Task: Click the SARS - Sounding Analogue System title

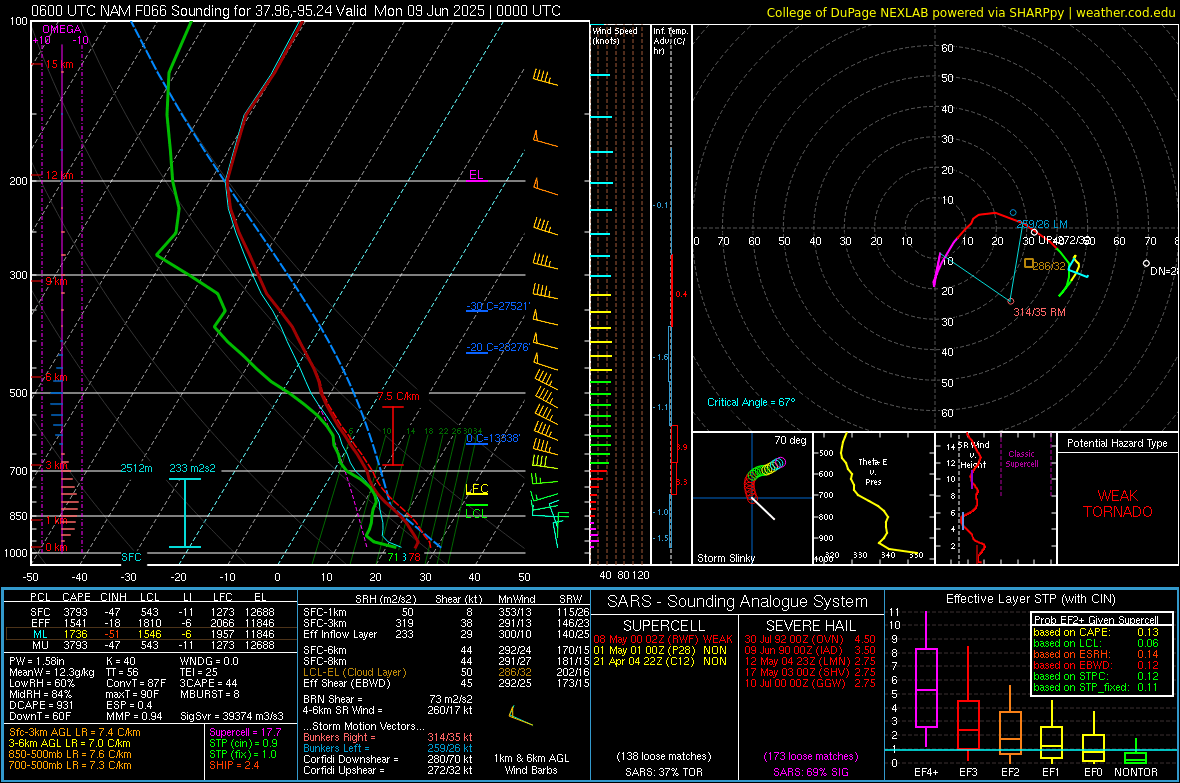Action: [x=738, y=602]
